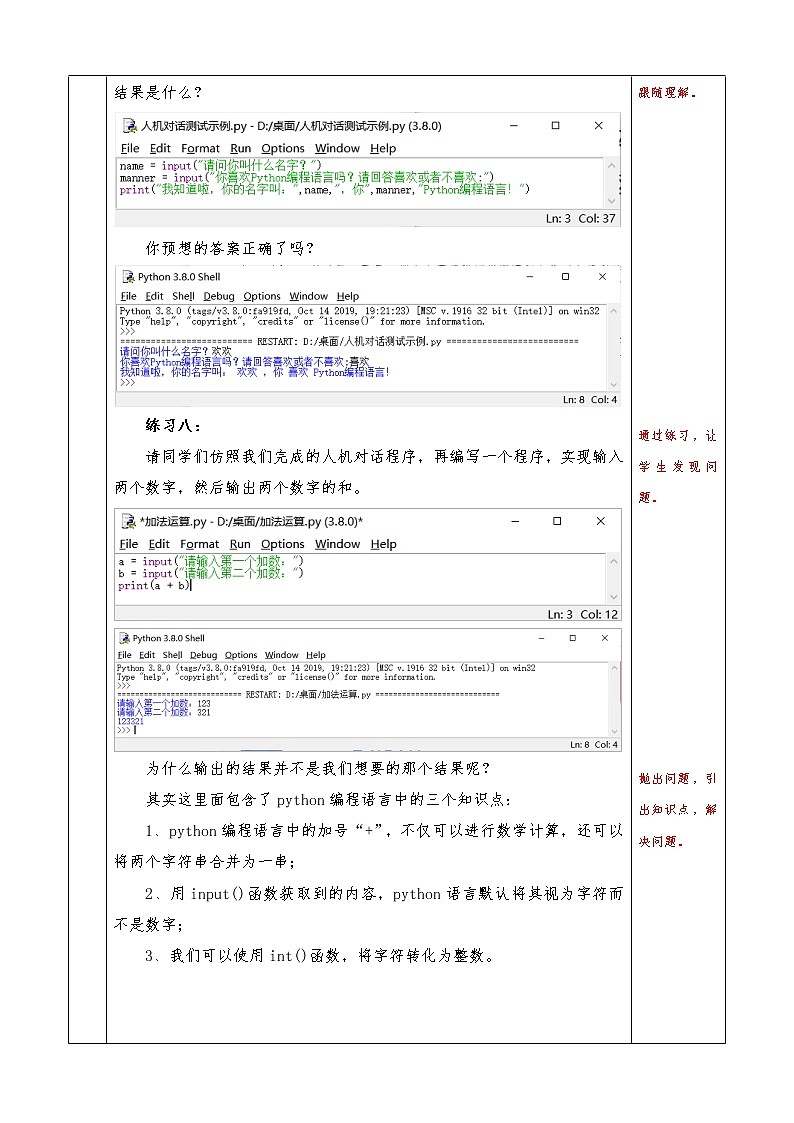Open Run menu in 人机对话测试示例.py editor
794x1123 pixels.
pos(241,148)
